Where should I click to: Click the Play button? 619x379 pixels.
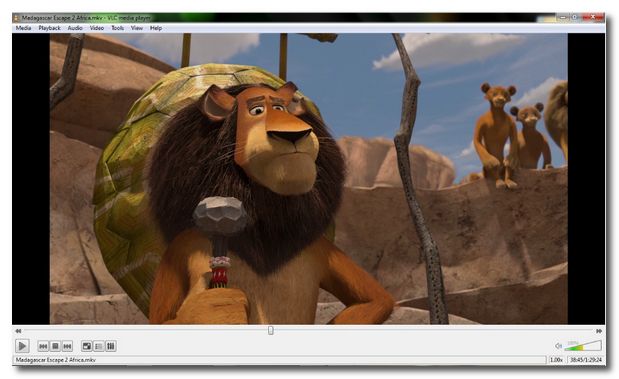[x=22, y=346]
